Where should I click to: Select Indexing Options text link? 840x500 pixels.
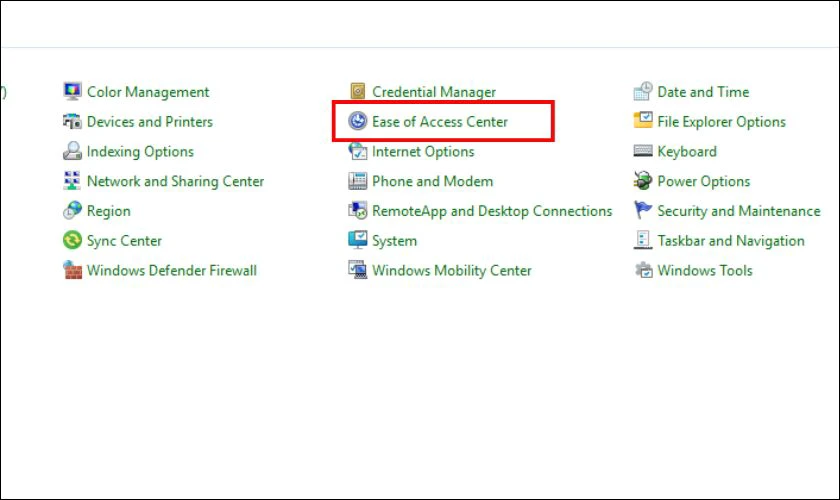pos(140,152)
